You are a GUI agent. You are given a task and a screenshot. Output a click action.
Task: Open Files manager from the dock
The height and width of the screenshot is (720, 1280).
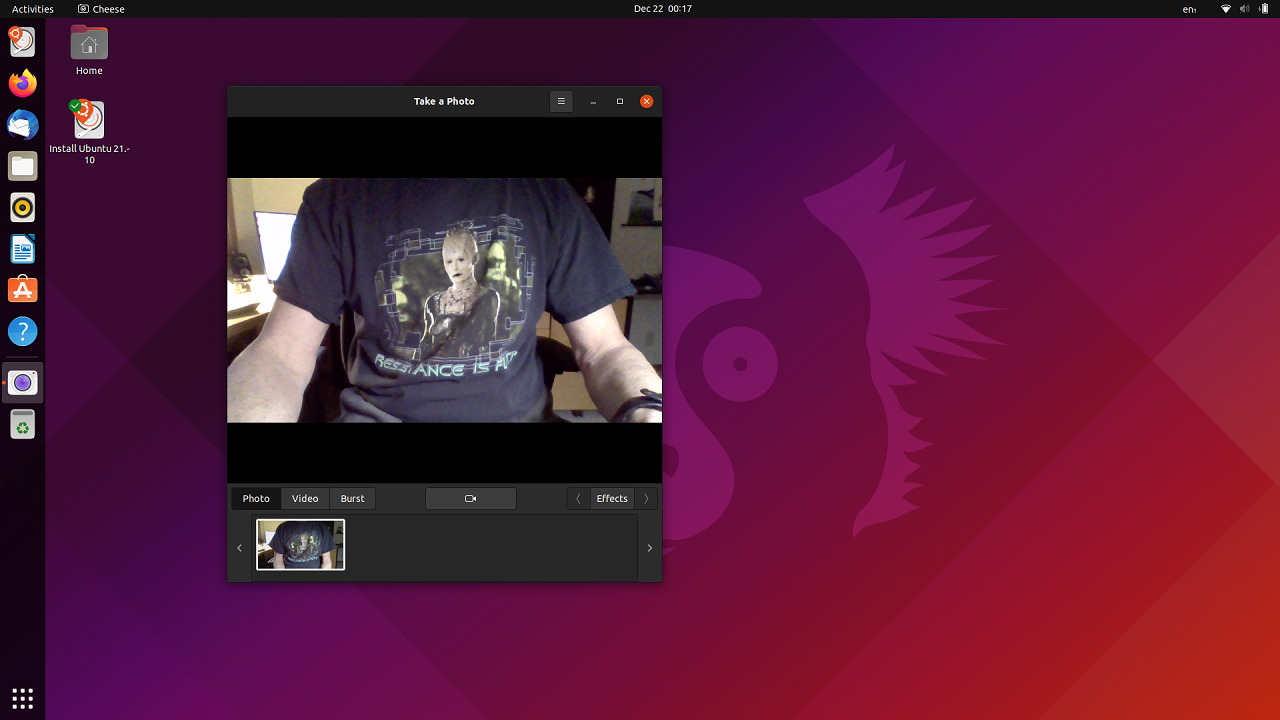(22, 166)
